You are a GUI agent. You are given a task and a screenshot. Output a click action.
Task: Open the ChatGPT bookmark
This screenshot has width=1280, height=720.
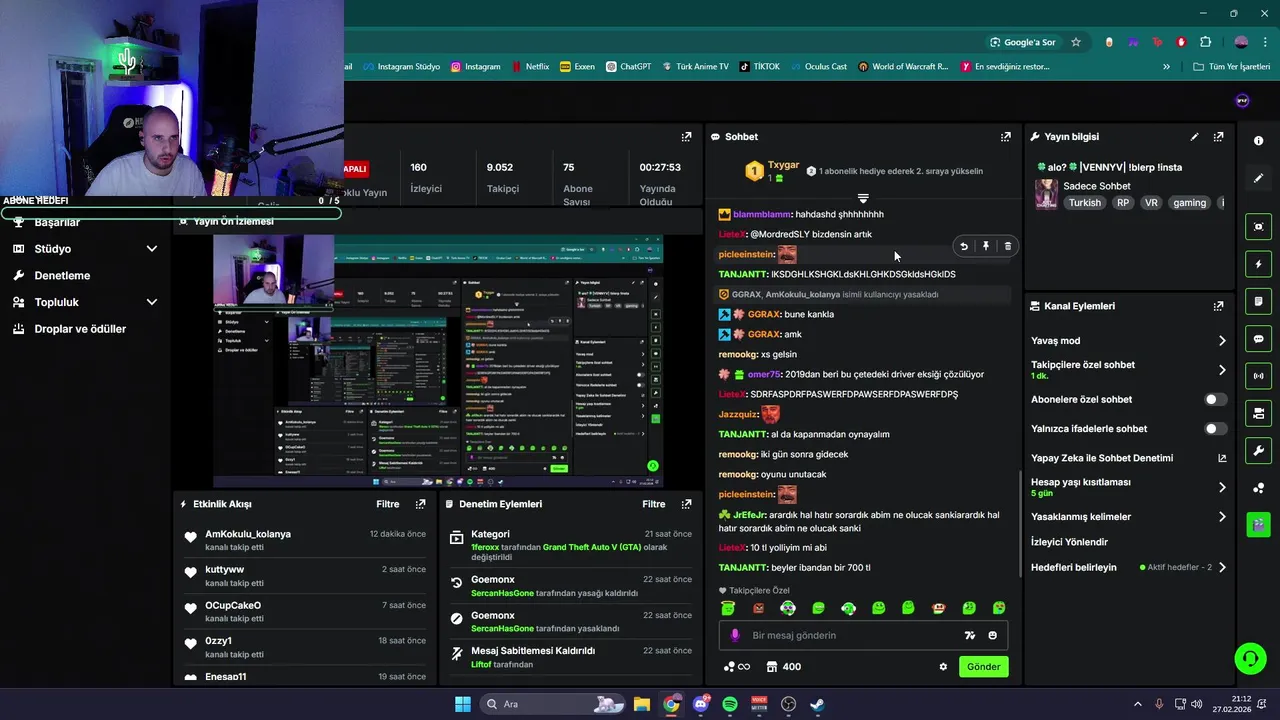(x=627, y=67)
